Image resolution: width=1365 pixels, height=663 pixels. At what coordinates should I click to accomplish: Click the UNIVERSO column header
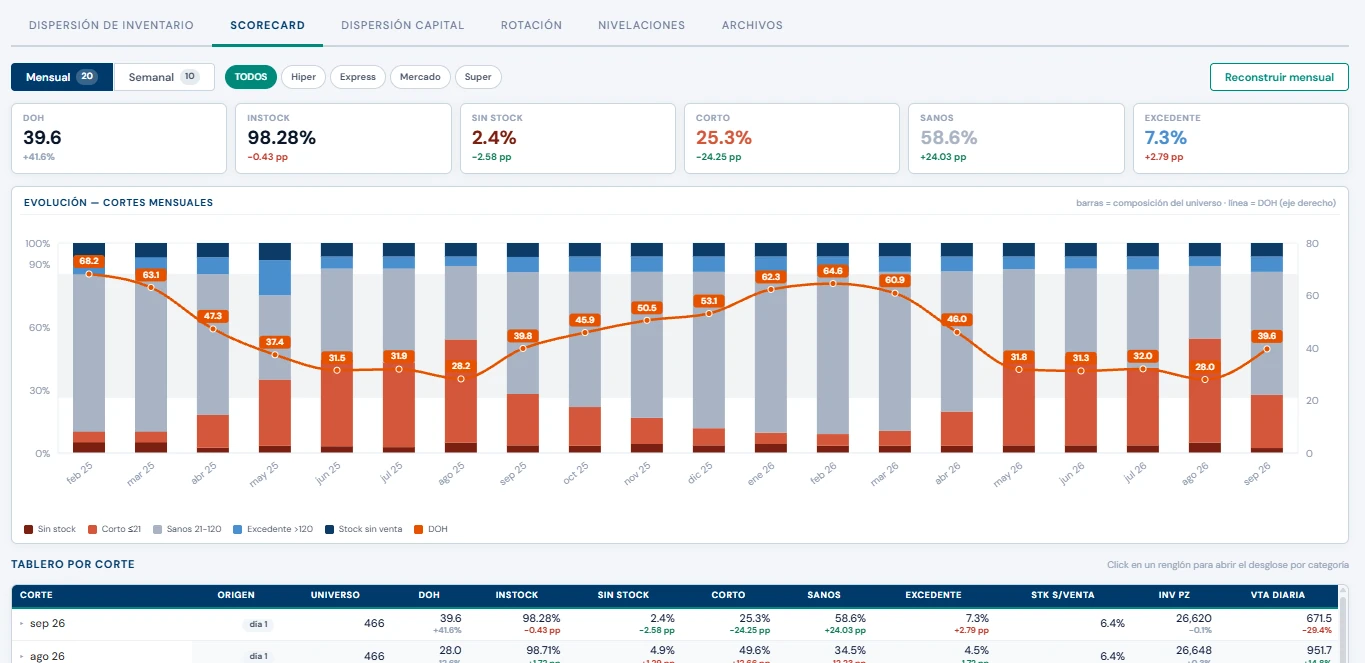coord(335,595)
